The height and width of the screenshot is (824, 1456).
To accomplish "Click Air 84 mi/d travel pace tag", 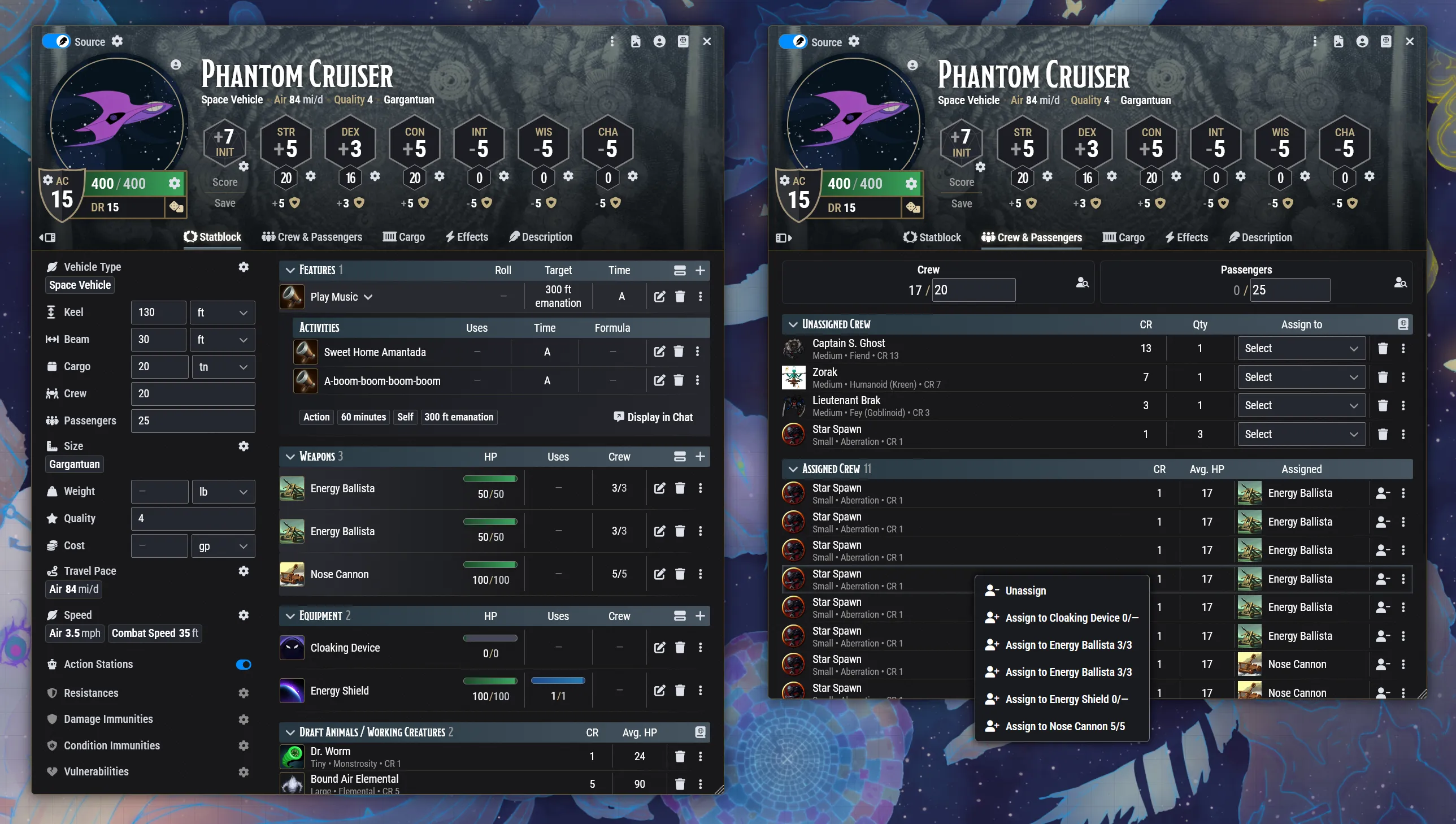I will [x=73, y=589].
